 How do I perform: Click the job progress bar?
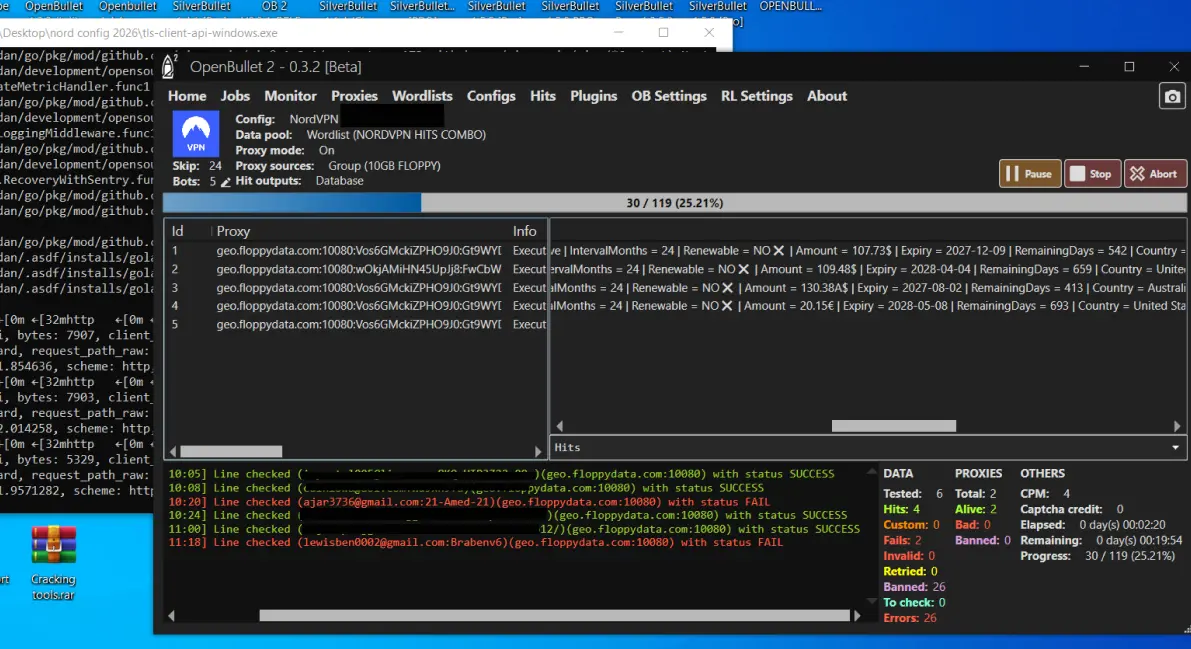pyautogui.click(x=674, y=203)
